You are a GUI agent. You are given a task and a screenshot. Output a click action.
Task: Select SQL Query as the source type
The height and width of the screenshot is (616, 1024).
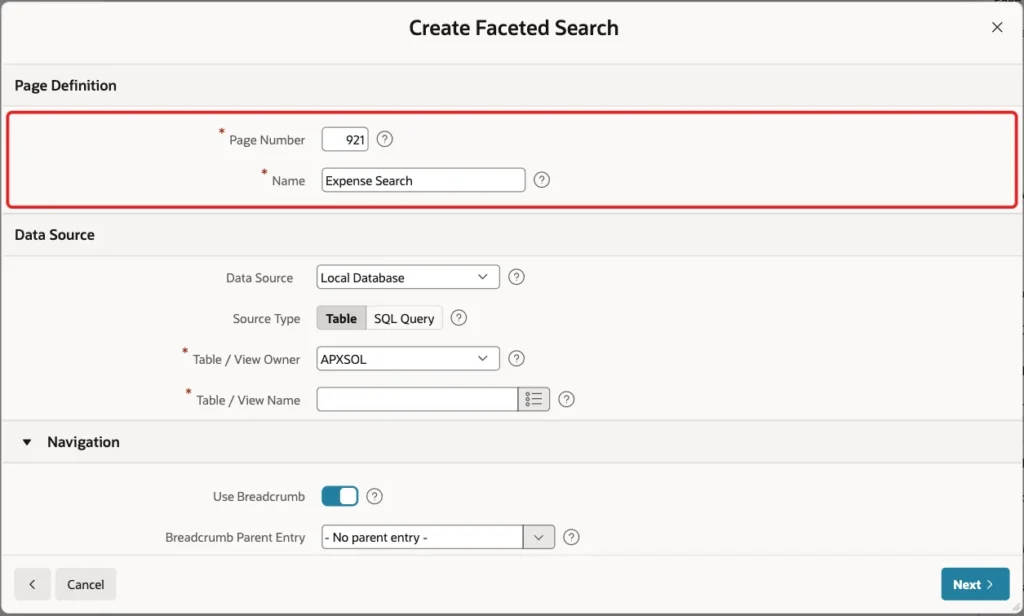pos(404,318)
